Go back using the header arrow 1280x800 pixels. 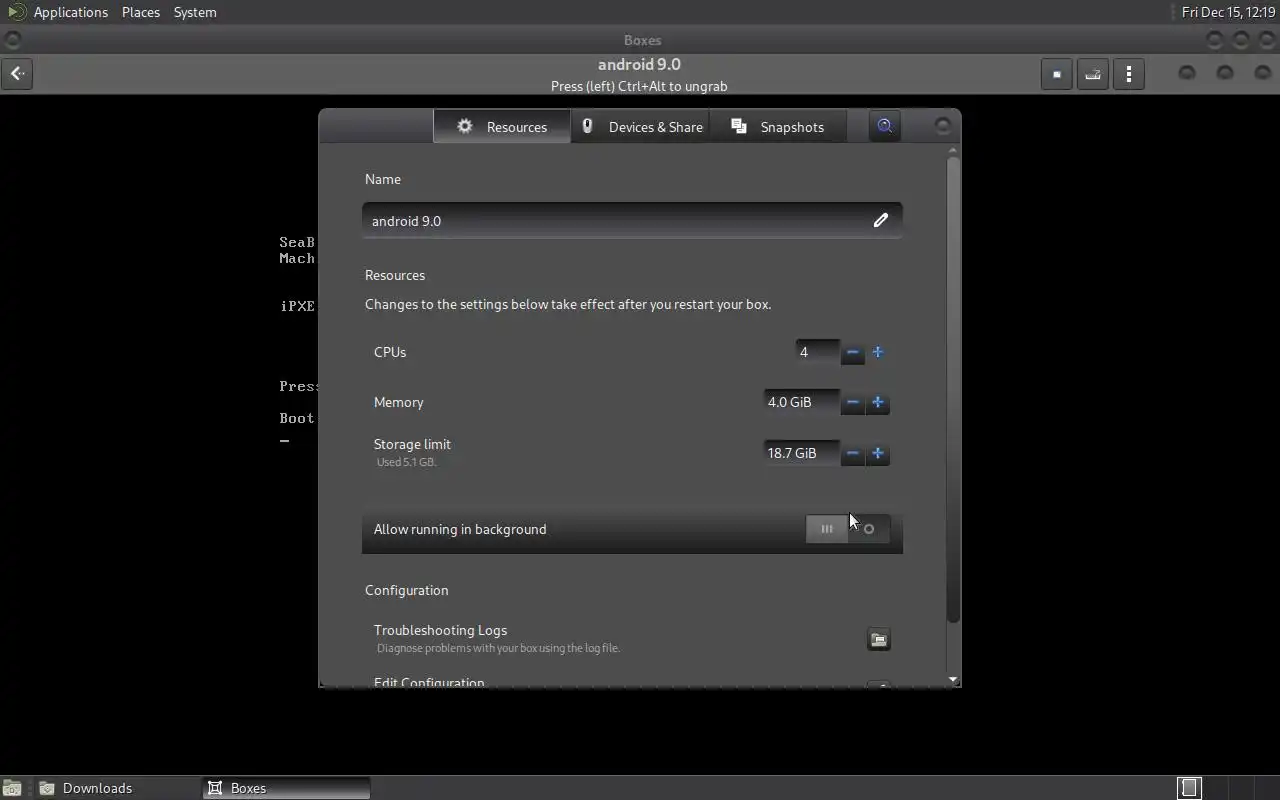point(17,74)
